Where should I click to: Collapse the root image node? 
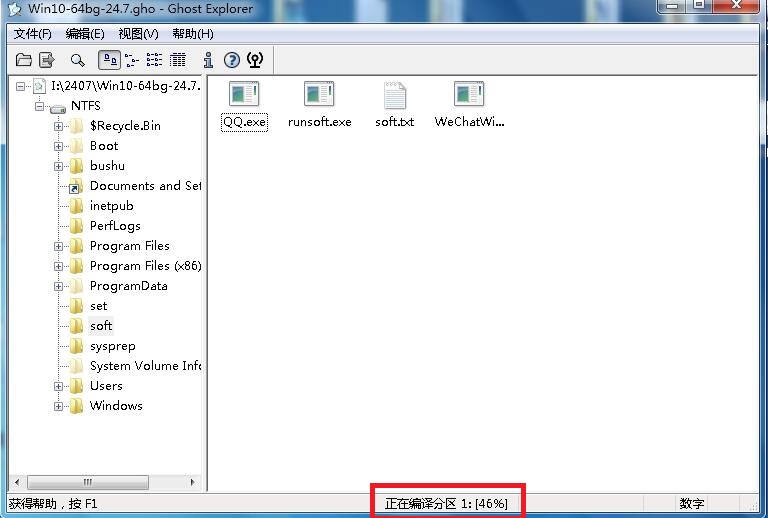coord(20,87)
